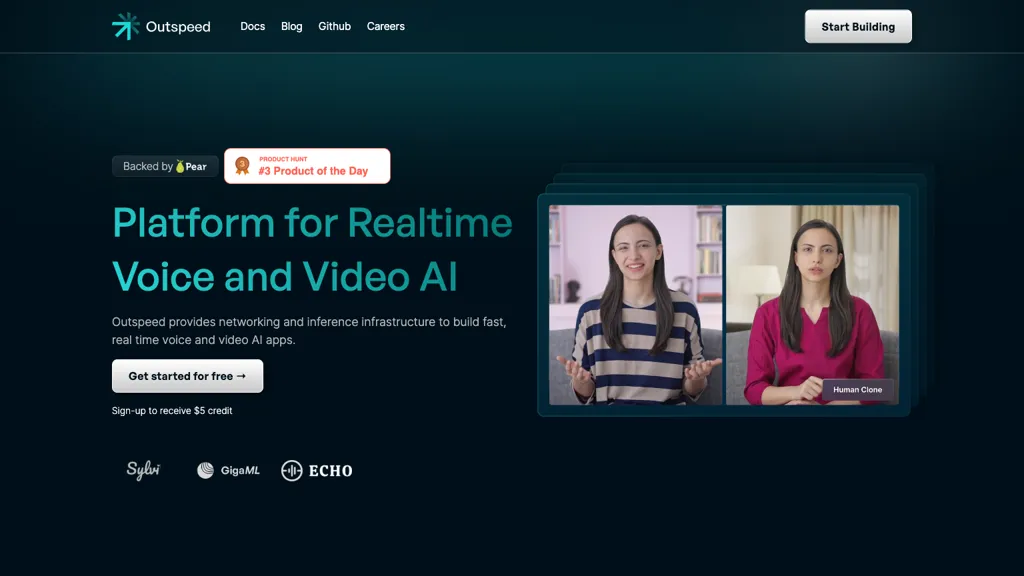Image resolution: width=1024 pixels, height=576 pixels.
Task: Open the #3 Product of the Day badge
Action: pos(307,166)
